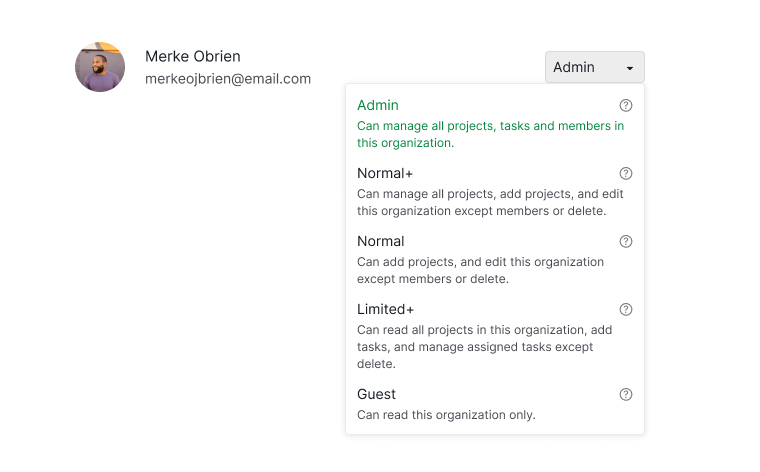Click the Limited+ description about reading all projects
760x472 pixels.
[x=485, y=346]
